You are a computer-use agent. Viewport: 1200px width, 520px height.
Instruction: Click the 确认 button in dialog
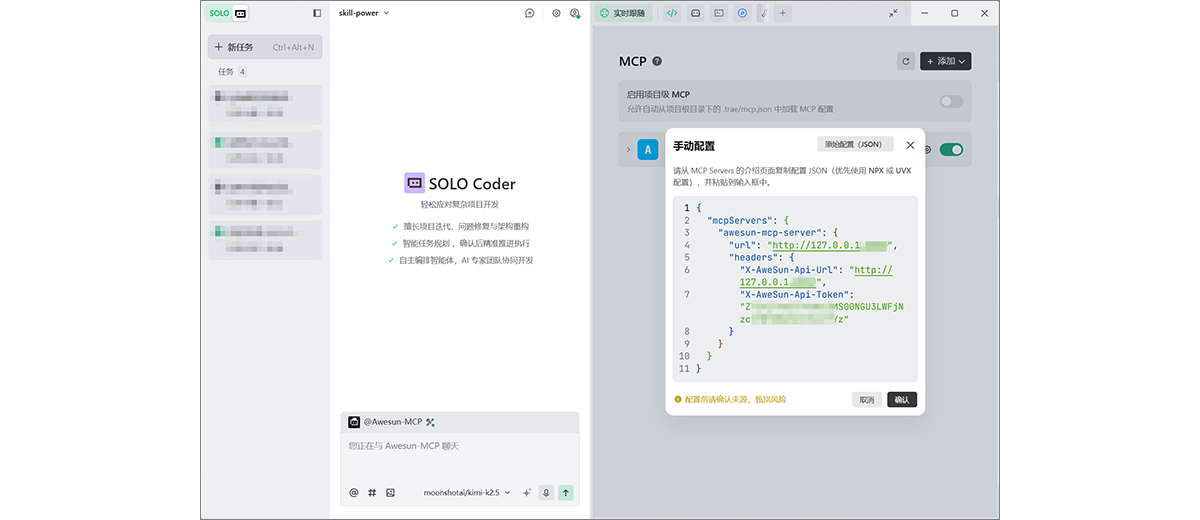901,399
